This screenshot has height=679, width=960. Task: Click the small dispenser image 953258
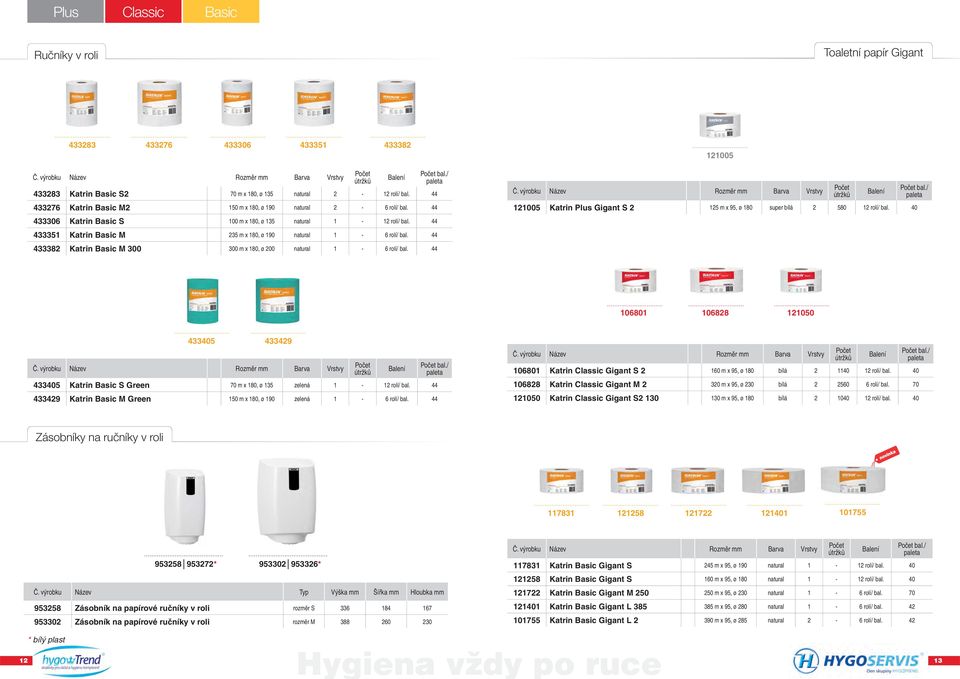[x=186, y=506]
